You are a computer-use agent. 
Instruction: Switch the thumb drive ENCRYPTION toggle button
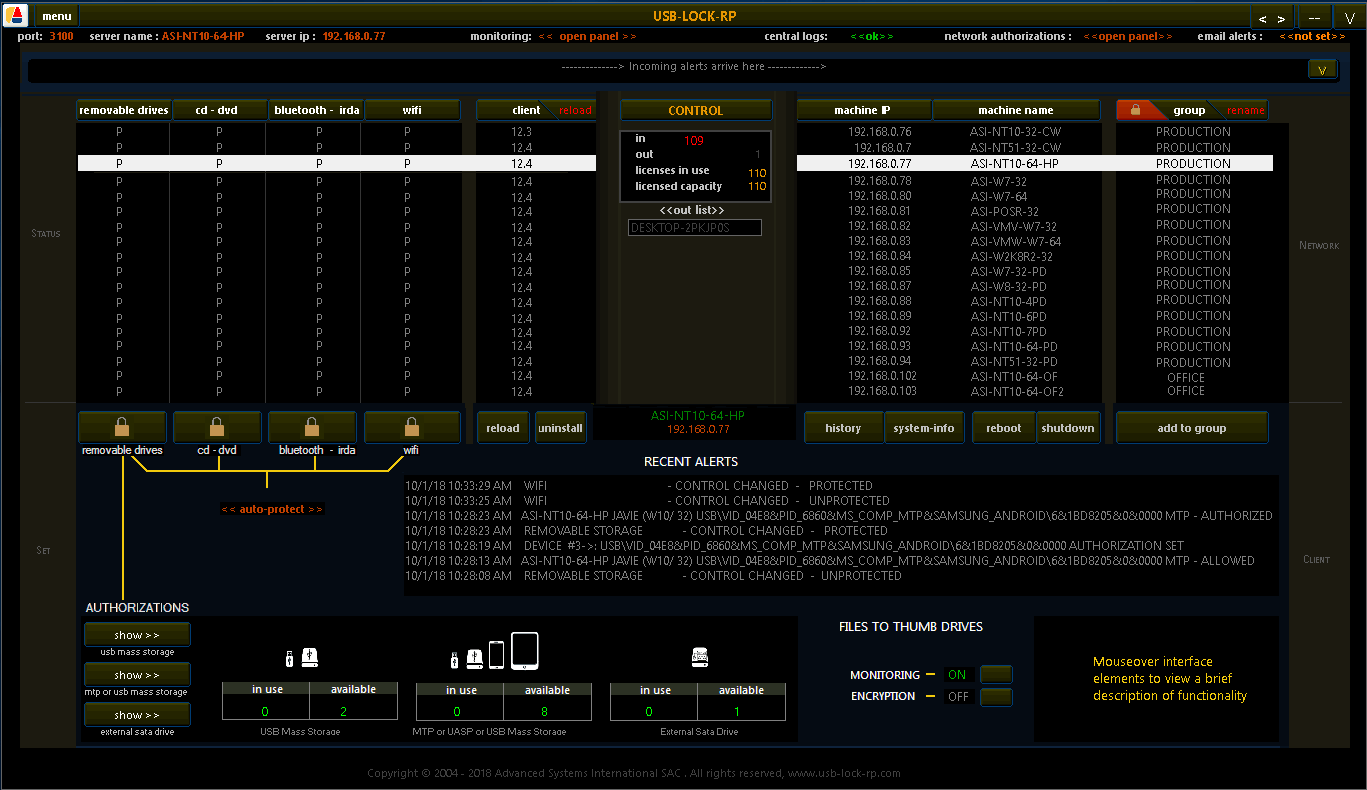[x=996, y=697]
